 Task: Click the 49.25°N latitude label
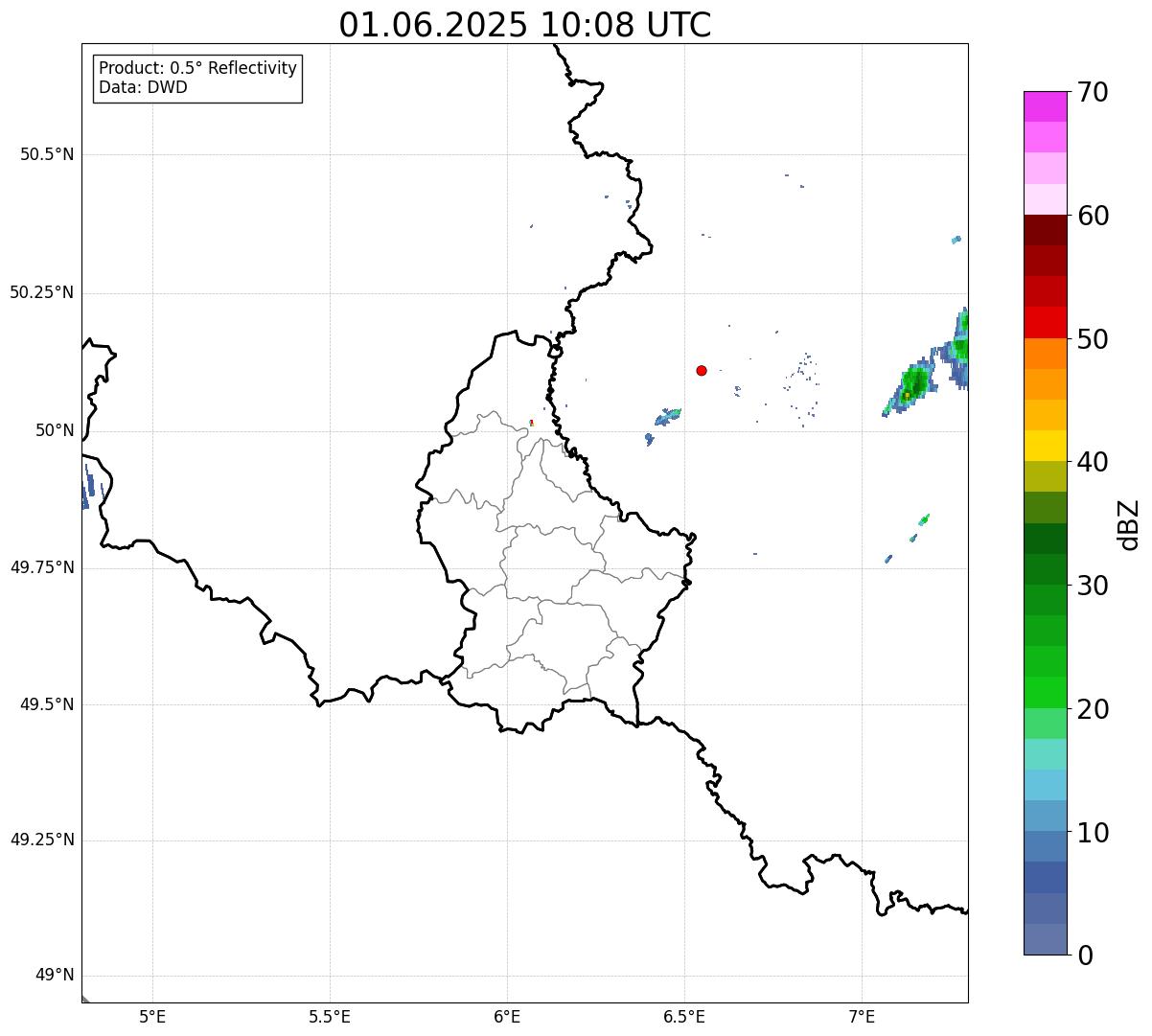pyautogui.click(x=41, y=840)
